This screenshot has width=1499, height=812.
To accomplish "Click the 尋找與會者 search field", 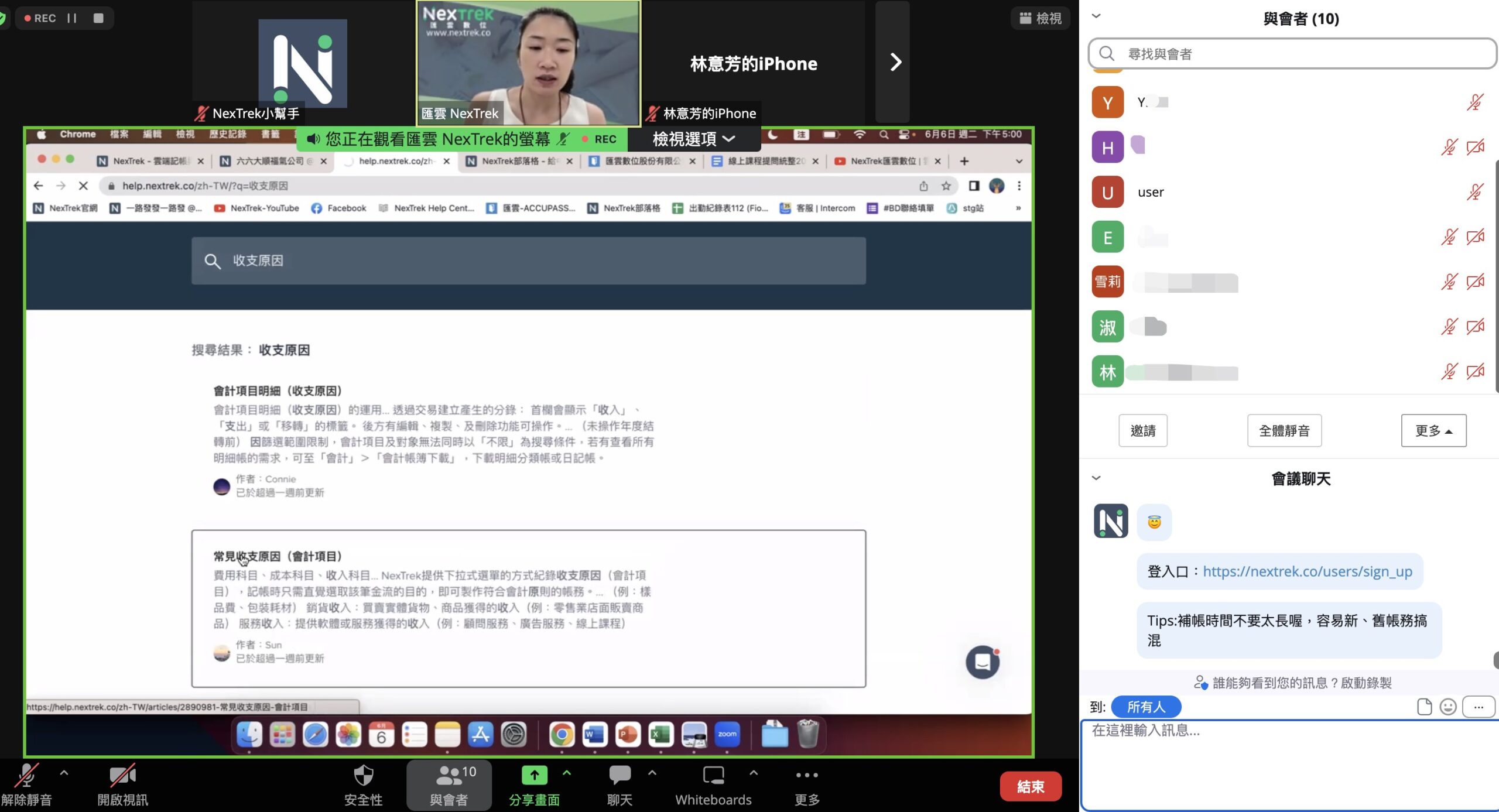I will pyautogui.click(x=1291, y=54).
